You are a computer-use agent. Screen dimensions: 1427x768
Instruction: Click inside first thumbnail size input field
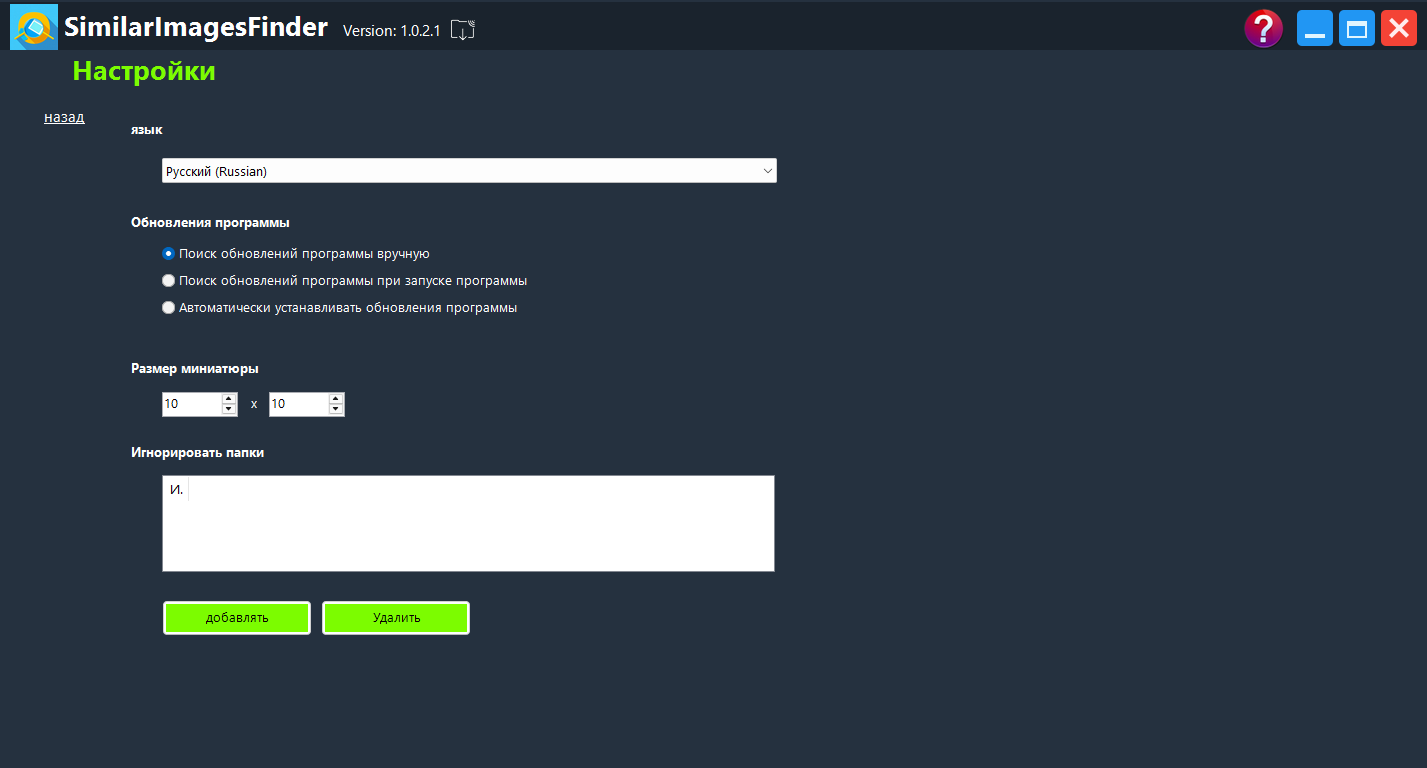(190, 404)
